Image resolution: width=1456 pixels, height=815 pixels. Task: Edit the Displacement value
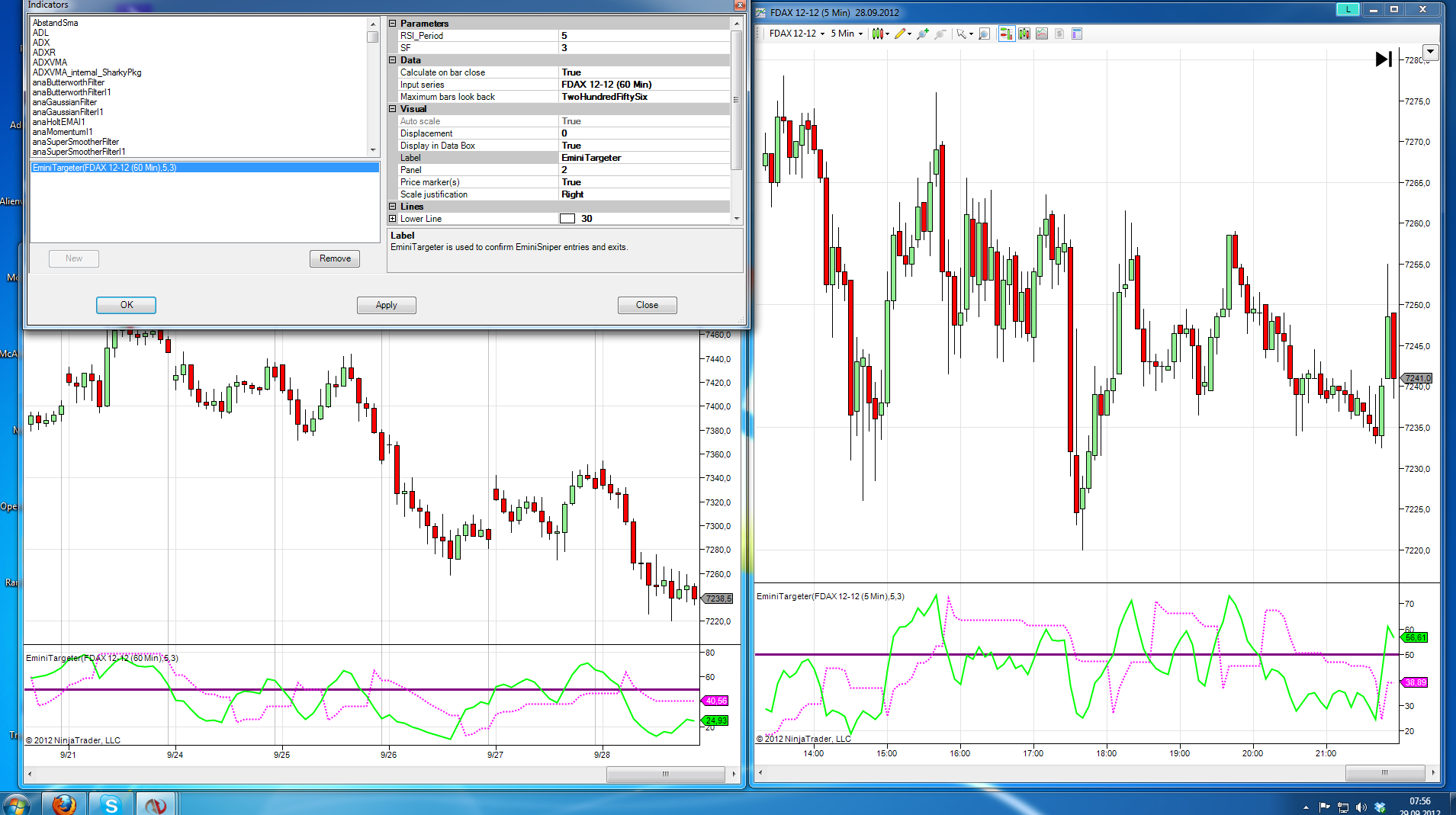644,133
